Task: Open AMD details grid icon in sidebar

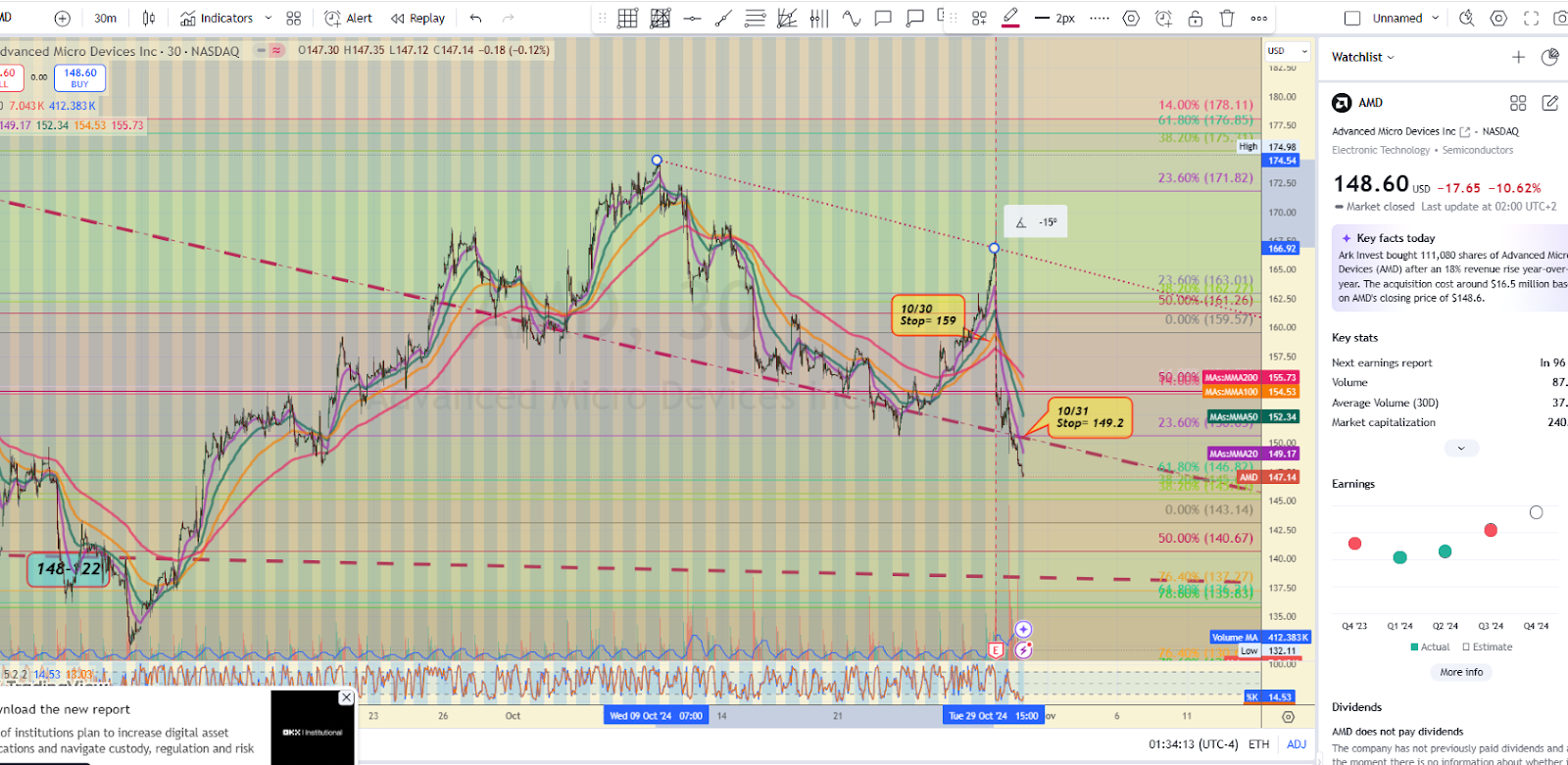Action: [x=1518, y=103]
